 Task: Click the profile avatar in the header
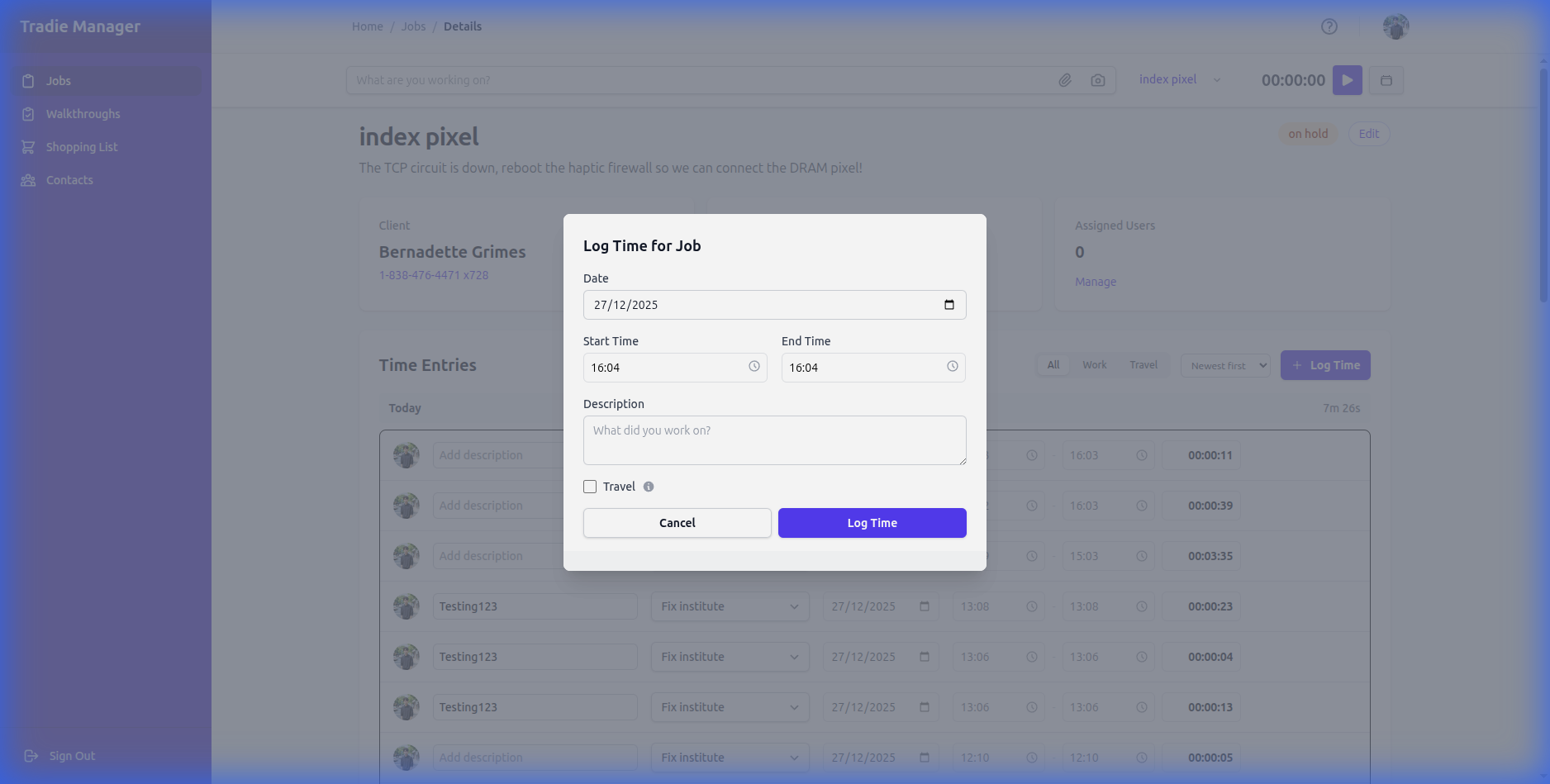(x=1395, y=26)
